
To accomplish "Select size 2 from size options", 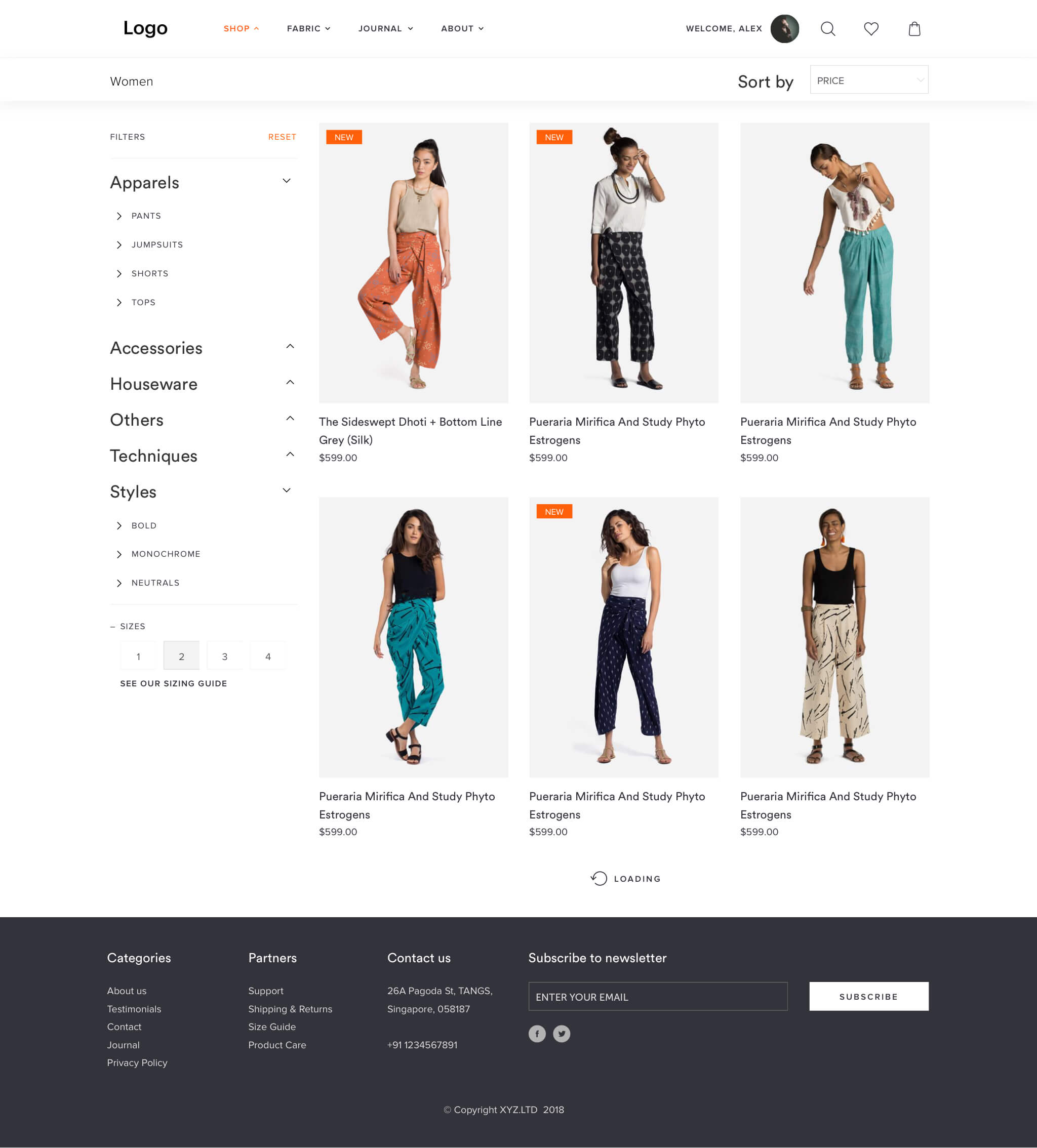I will [x=181, y=656].
